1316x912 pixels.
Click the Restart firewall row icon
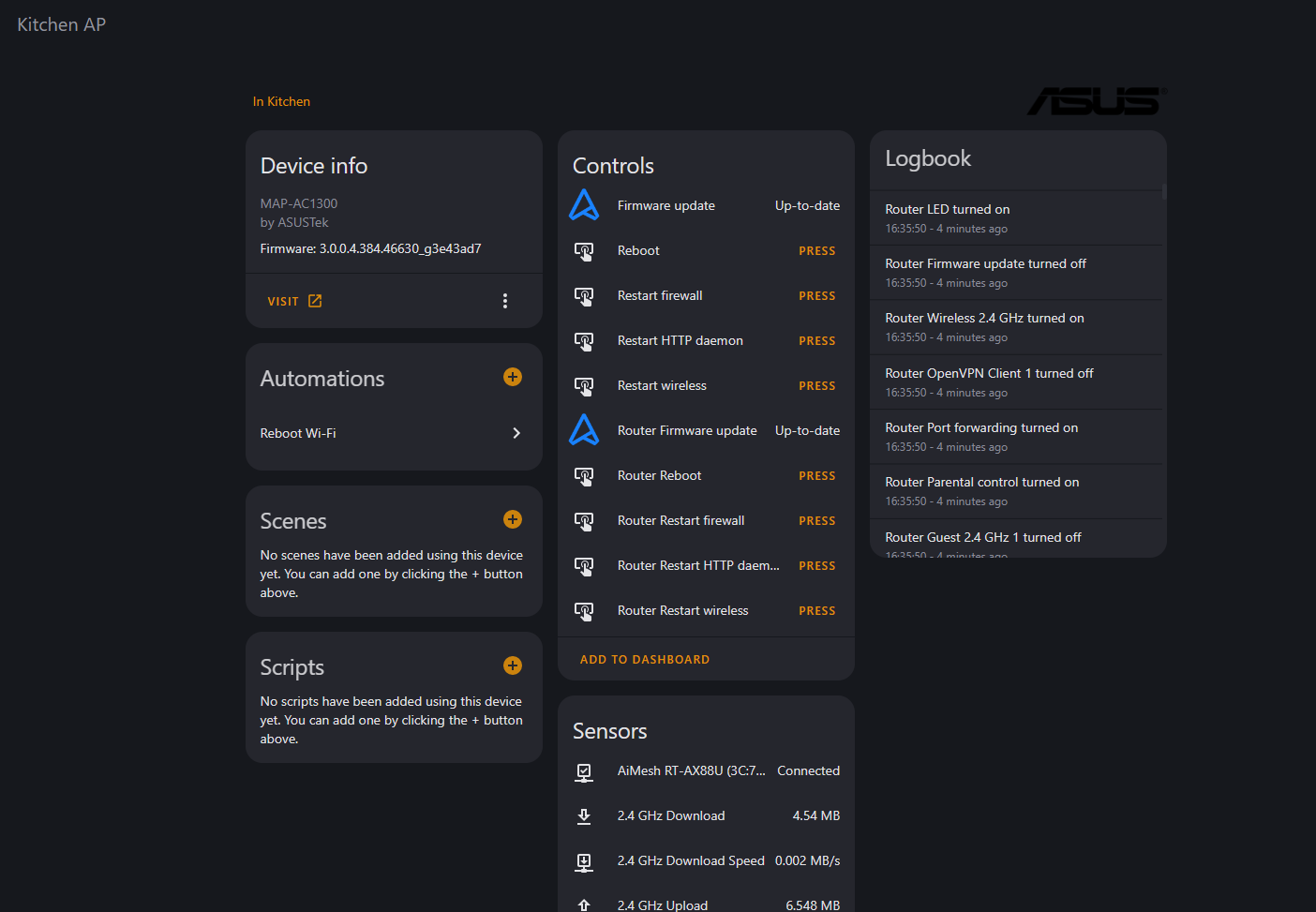tap(584, 296)
